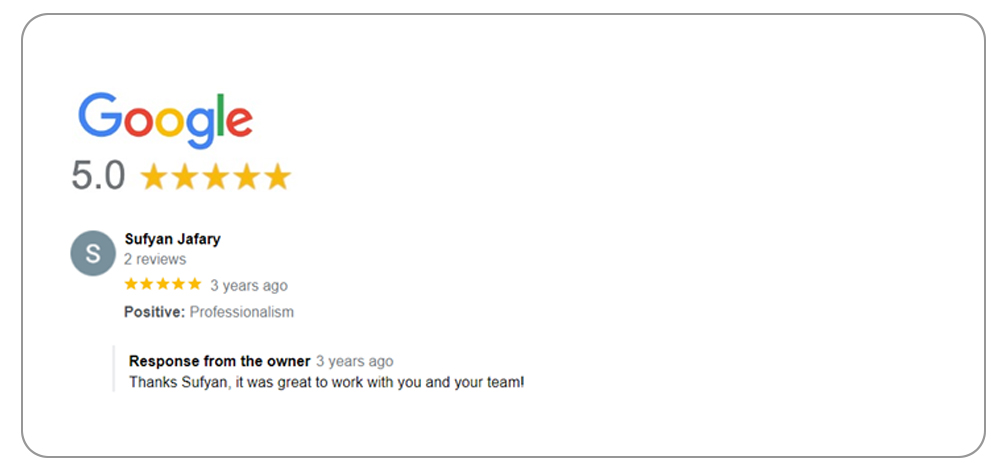1000x474 pixels.
Task: Click the middle large star beside 5.0
Action: tap(215, 177)
